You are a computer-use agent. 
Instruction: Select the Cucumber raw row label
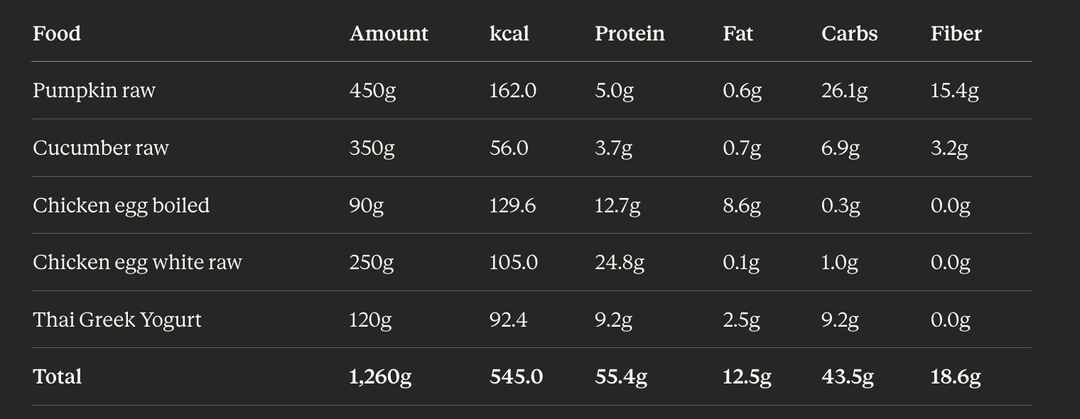pos(101,148)
